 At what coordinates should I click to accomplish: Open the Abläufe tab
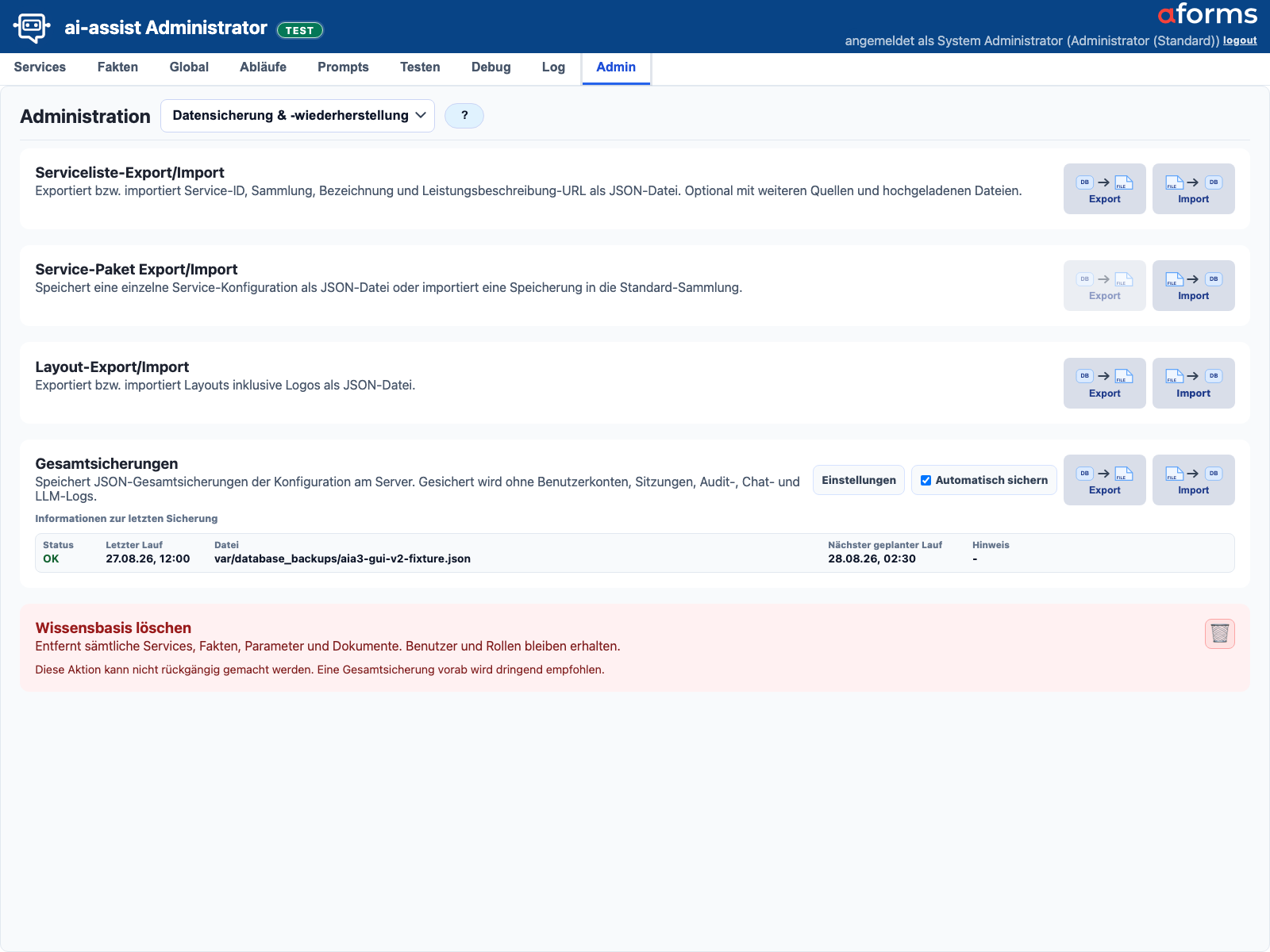coord(263,67)
